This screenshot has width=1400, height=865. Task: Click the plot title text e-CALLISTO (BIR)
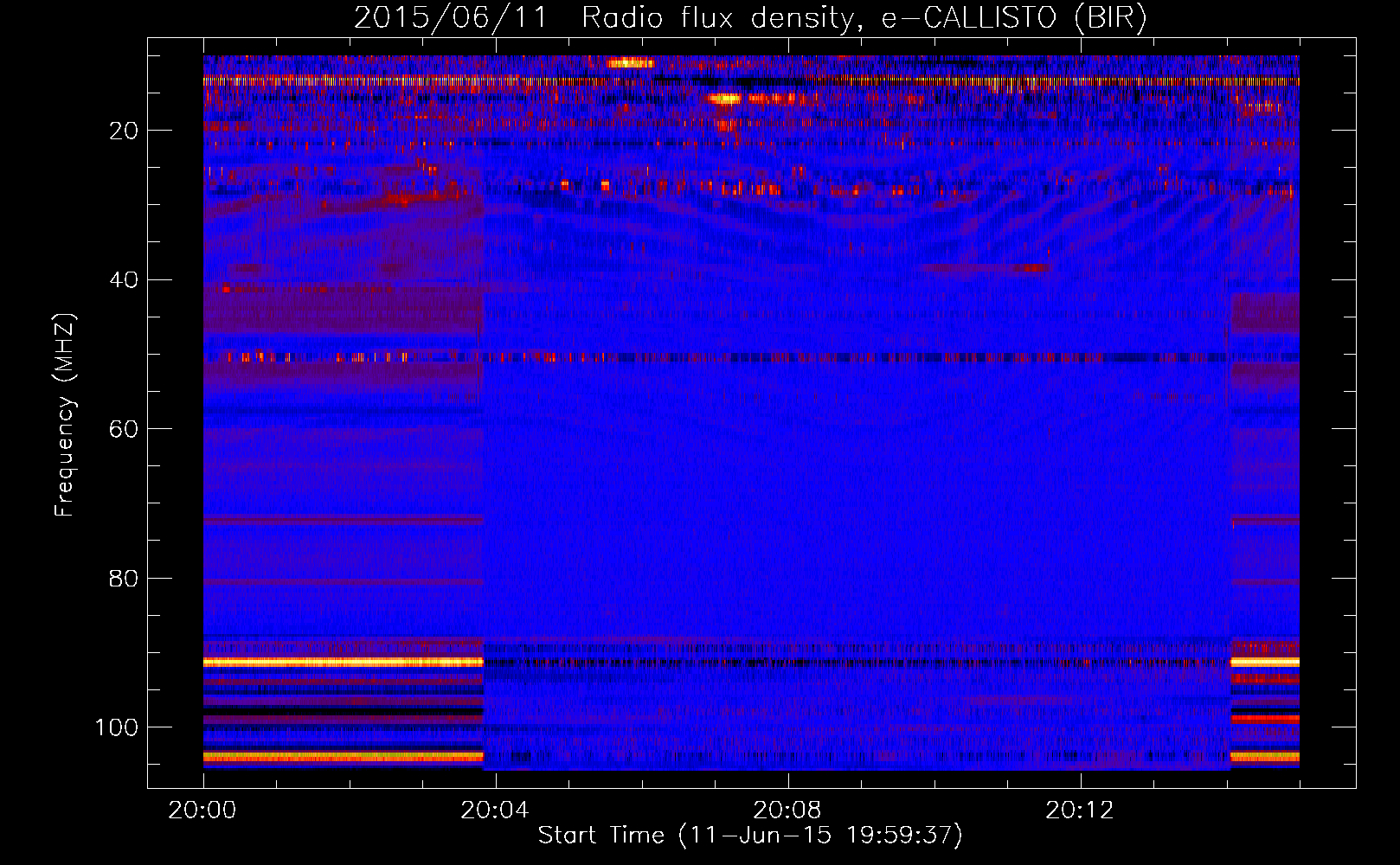1014,18
